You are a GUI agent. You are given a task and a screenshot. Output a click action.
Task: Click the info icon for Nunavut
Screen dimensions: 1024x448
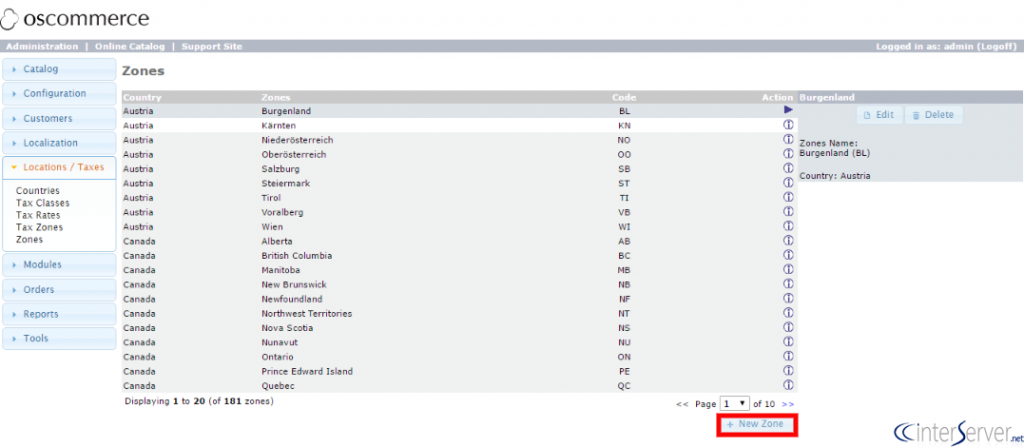[788, 341]
